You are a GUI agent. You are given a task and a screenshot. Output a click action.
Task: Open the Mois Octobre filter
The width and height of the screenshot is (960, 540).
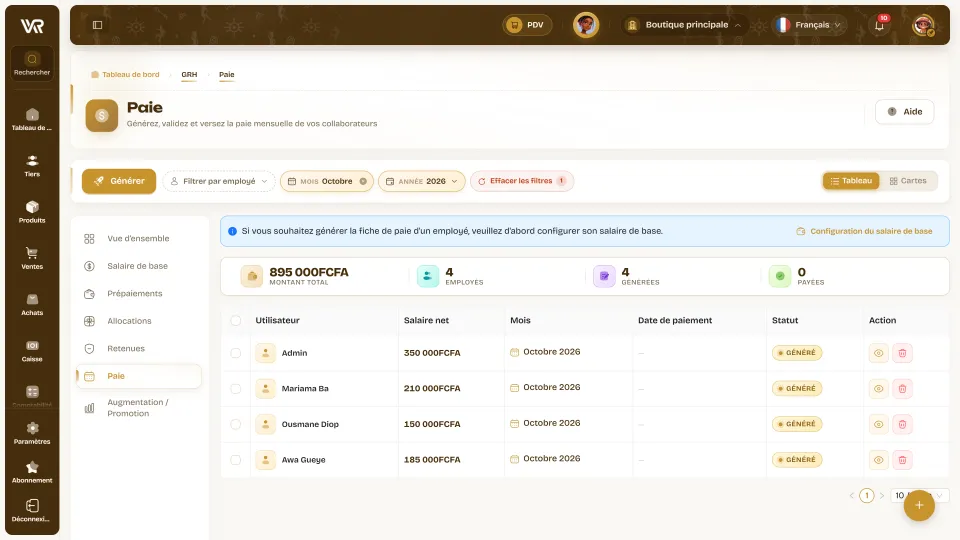click(326, 181)
